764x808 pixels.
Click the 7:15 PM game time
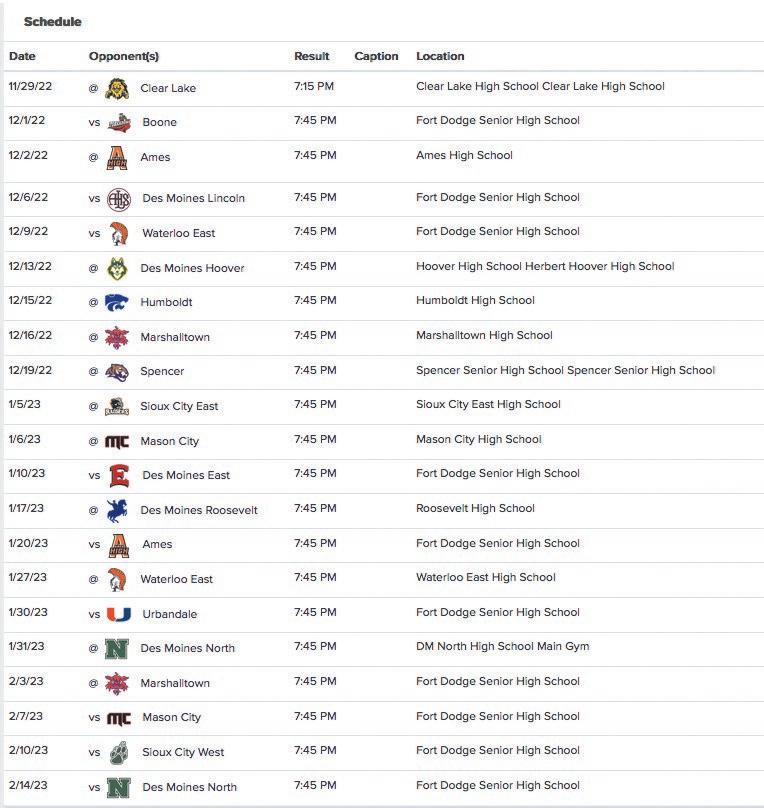click(314, 86)
